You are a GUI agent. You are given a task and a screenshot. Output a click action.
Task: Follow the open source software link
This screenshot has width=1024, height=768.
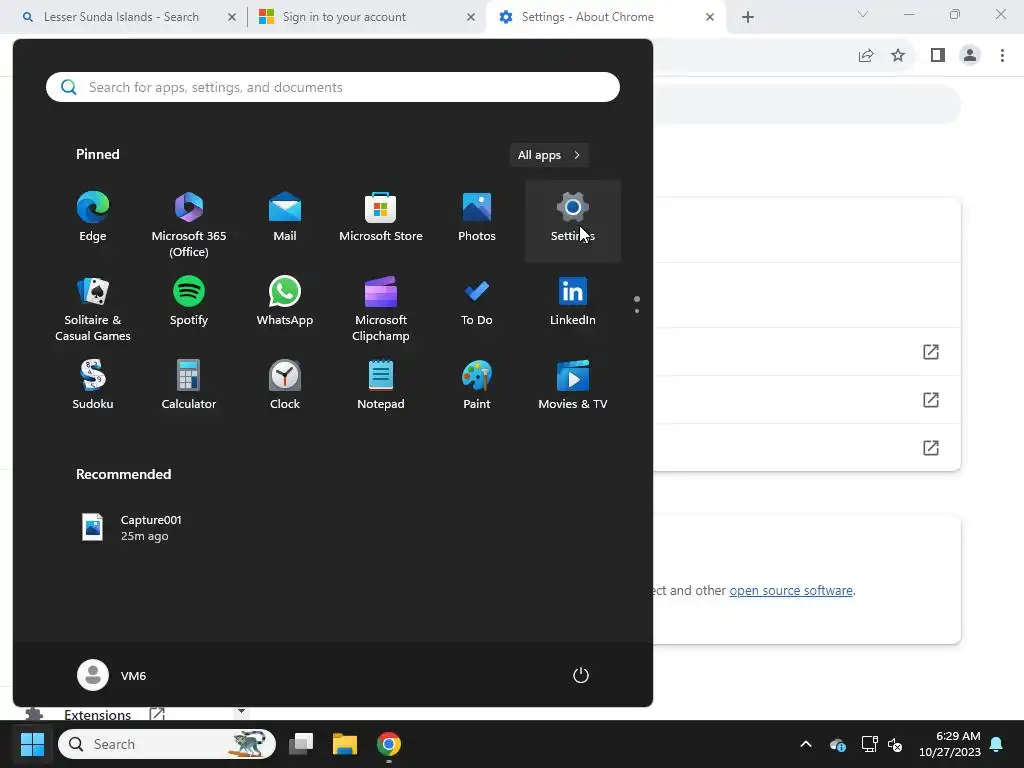click(x=791, y=590)
